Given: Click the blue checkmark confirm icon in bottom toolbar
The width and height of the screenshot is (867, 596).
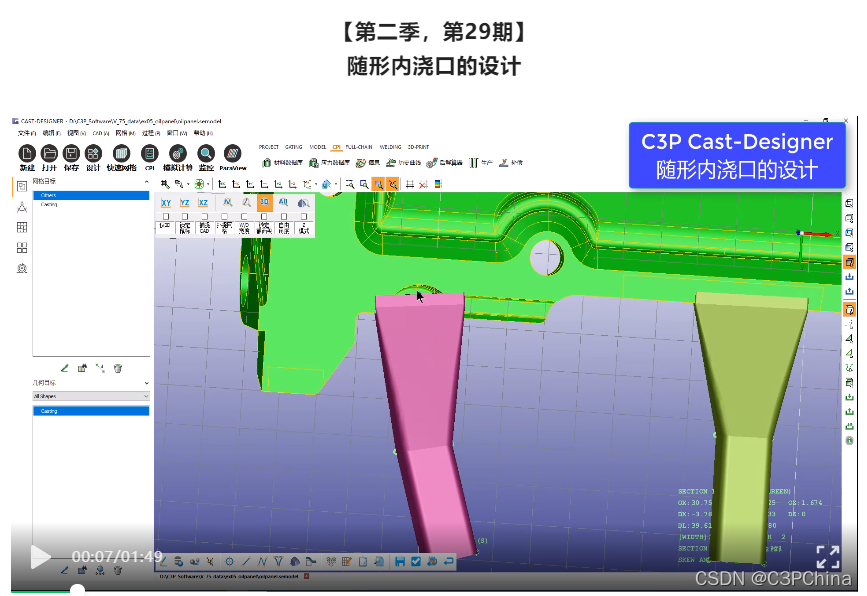Looking at the screenshot, I should click(x=416, y=562).
